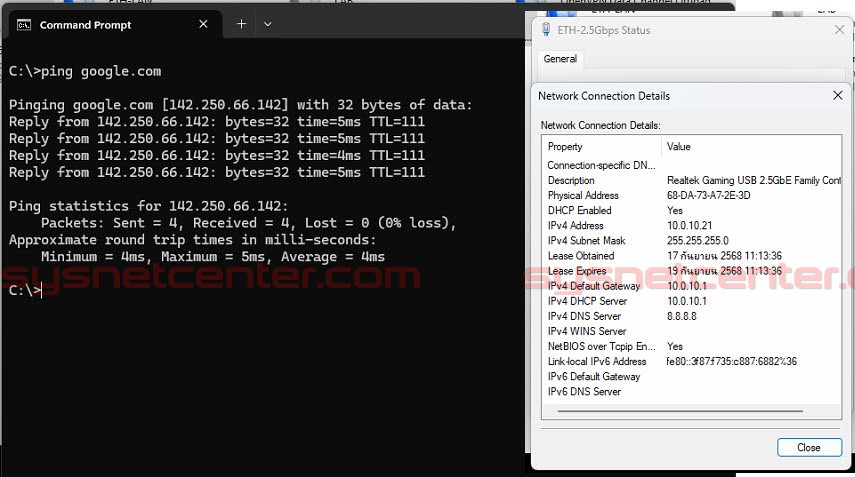This screenshot has height=477, width=855.
Task: Click the DNS value 8.8.8.8
Action: click(x=682, y=316)
